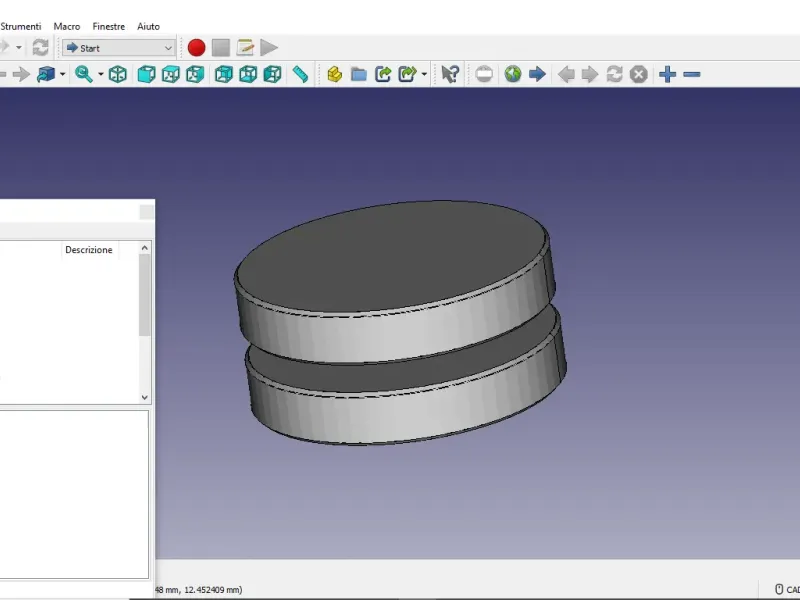Stop page loading with the grey X icon
The height and width of the screenshot is (600, 800).
coord(639,74)
